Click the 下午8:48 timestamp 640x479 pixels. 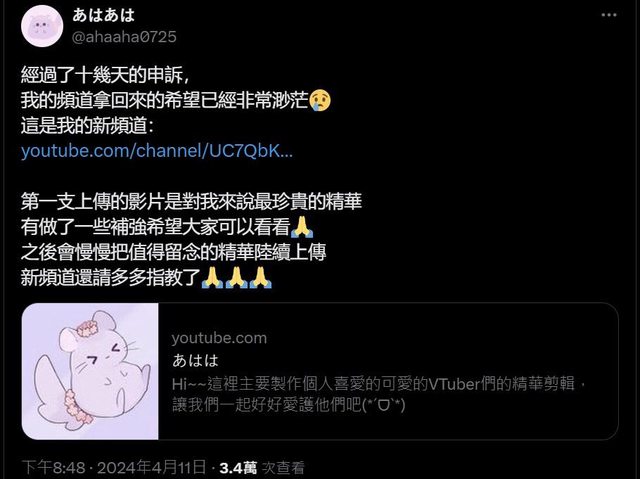tap(53, 468)
